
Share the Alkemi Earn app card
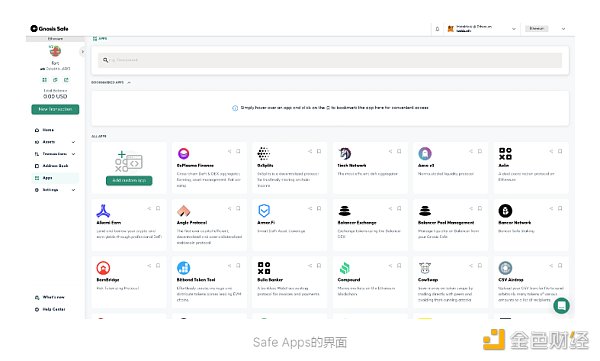tap(149, 208)
